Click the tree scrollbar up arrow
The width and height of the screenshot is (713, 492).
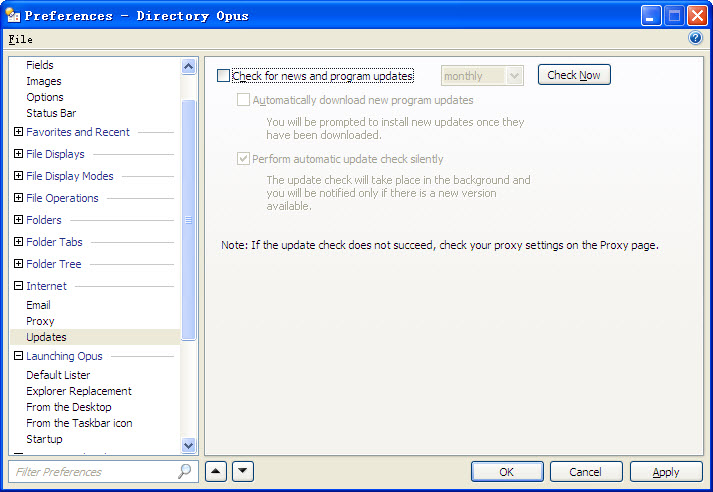[x=188, y=66]
